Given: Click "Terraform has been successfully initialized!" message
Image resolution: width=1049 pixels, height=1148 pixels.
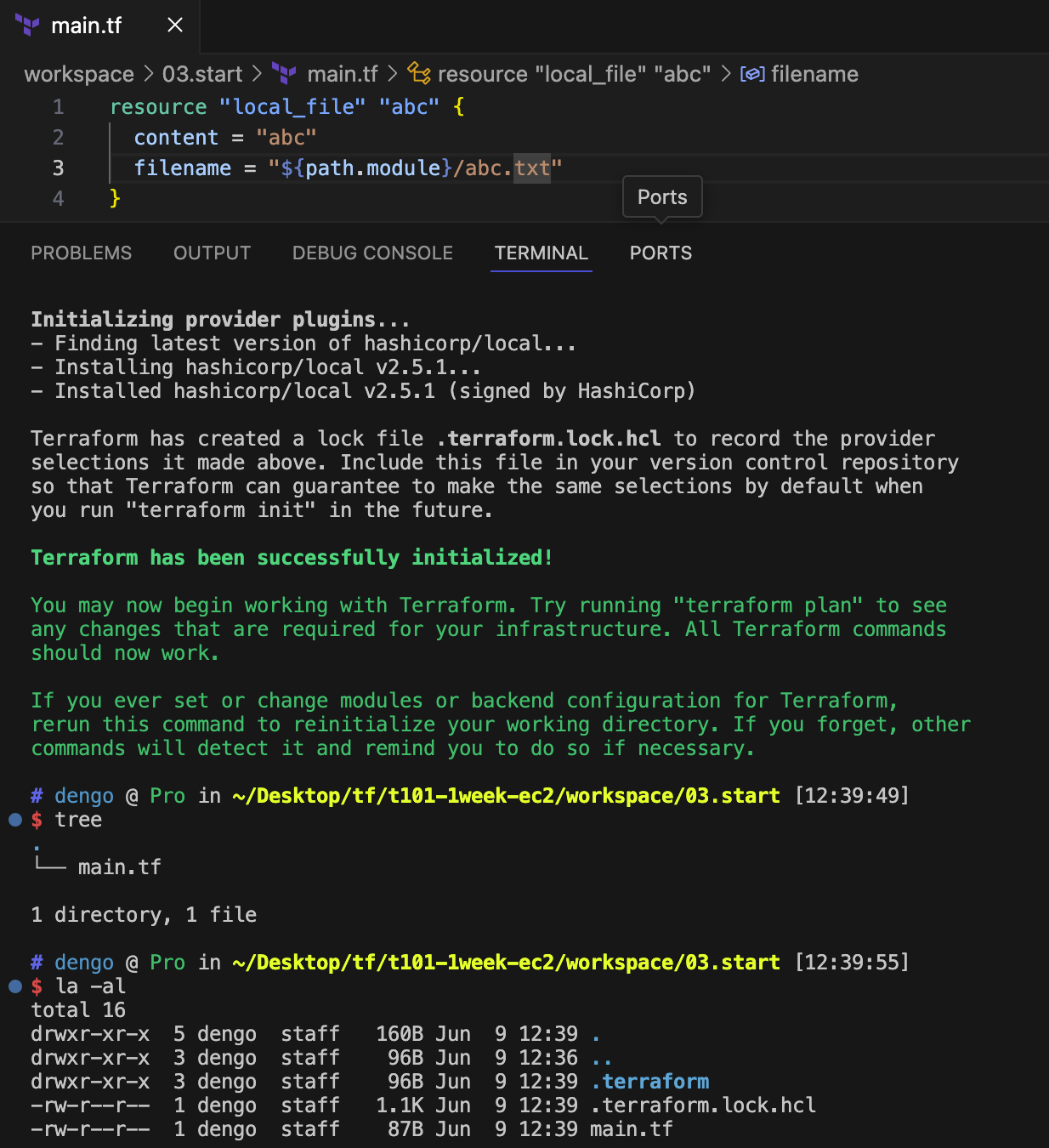Looking at the screenshot, I should point(292,558).
